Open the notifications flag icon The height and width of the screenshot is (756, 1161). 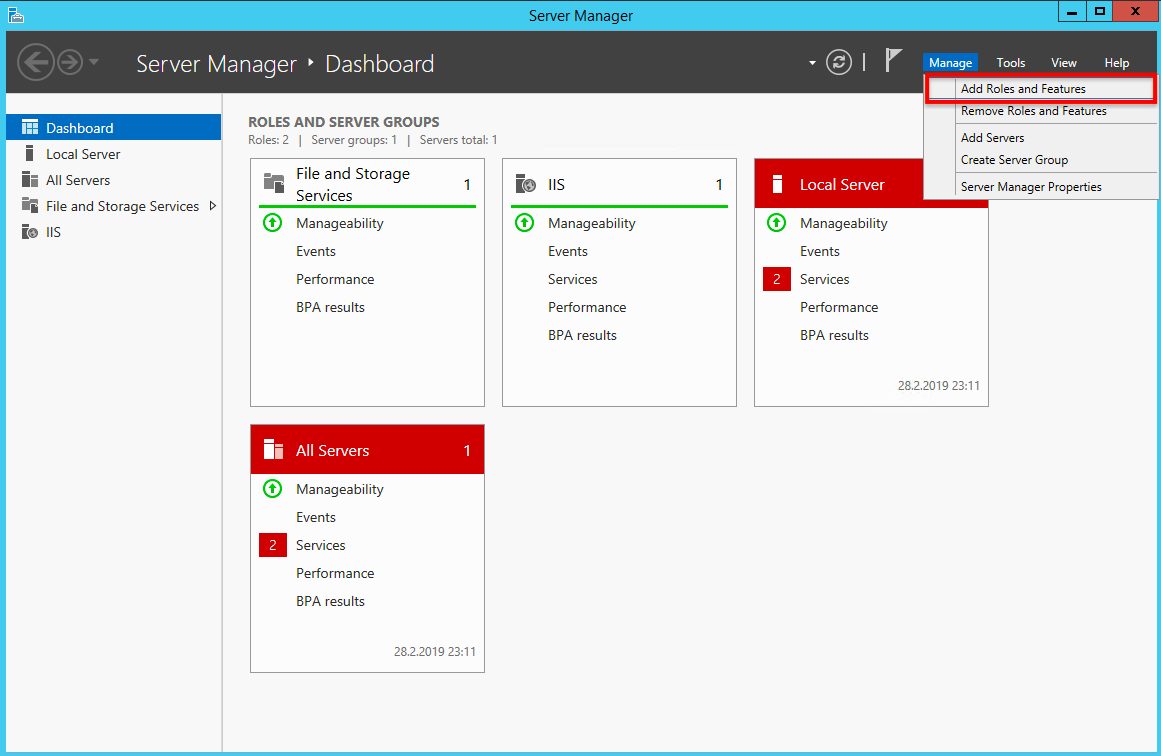[894, 61]
